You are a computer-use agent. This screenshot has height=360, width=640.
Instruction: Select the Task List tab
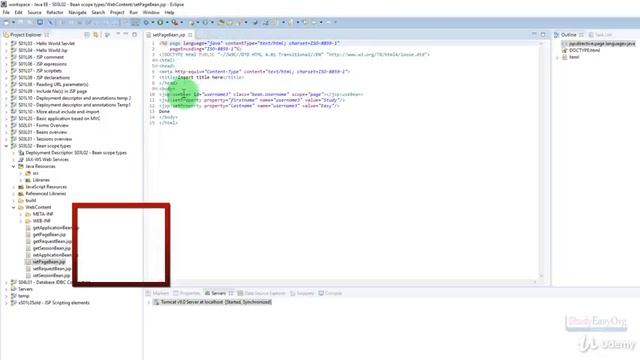pyautogui.click(x=600, y=35)
